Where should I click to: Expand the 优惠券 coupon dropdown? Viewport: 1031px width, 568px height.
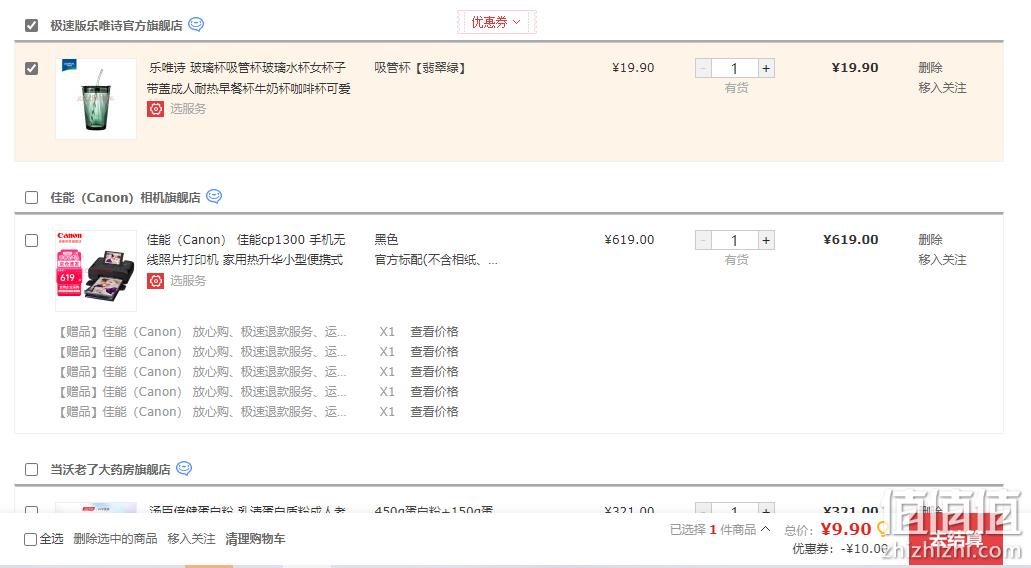pos(496,22)
